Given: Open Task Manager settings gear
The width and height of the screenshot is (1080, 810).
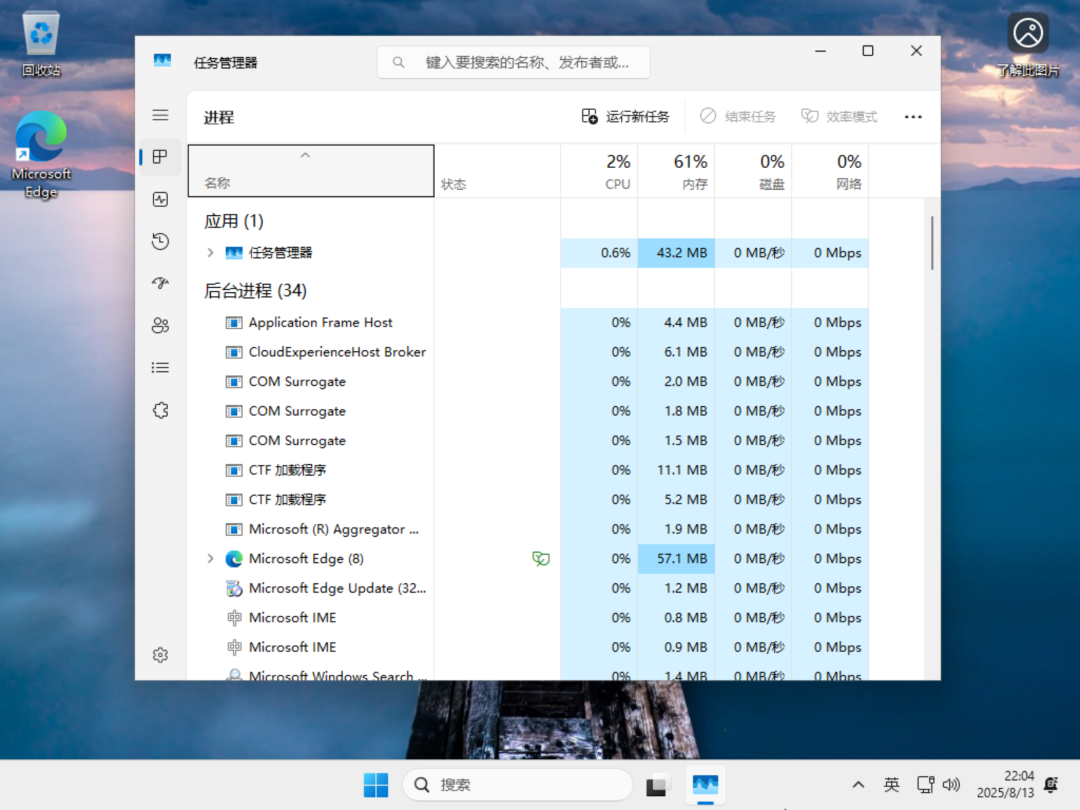Looking at the screenshot, I should click(x=160, y=655).
